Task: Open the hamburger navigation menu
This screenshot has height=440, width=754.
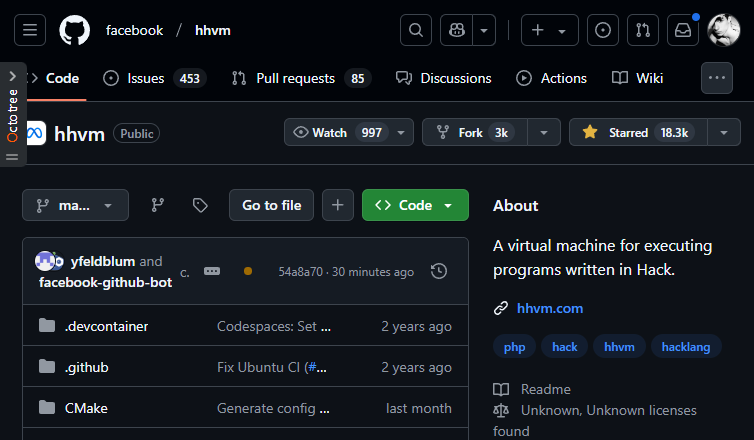Action: [x=30, y=30]
